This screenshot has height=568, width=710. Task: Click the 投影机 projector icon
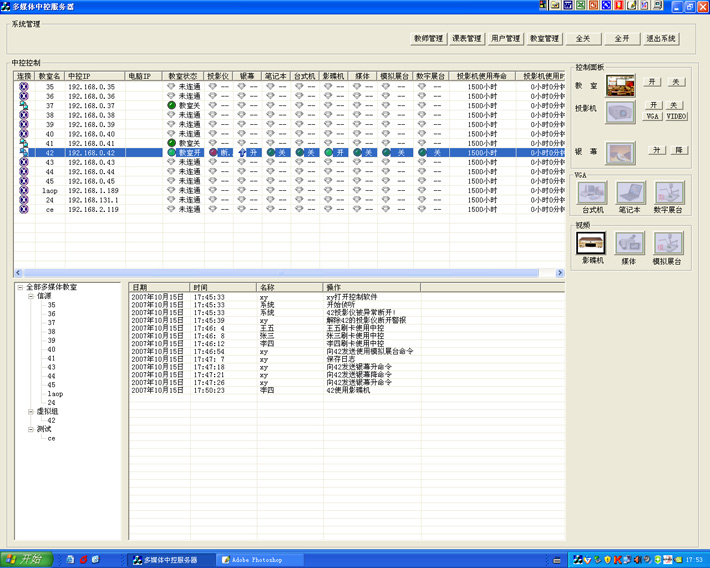[620, 112]
